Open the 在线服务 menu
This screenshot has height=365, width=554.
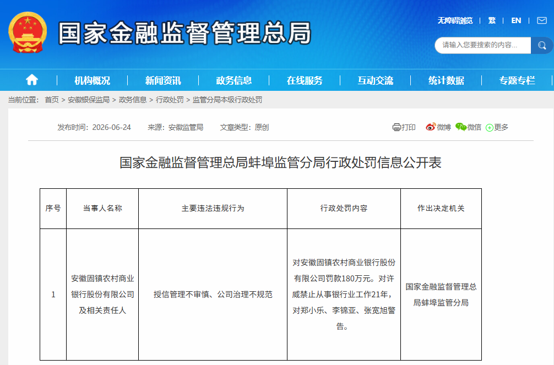305,81
